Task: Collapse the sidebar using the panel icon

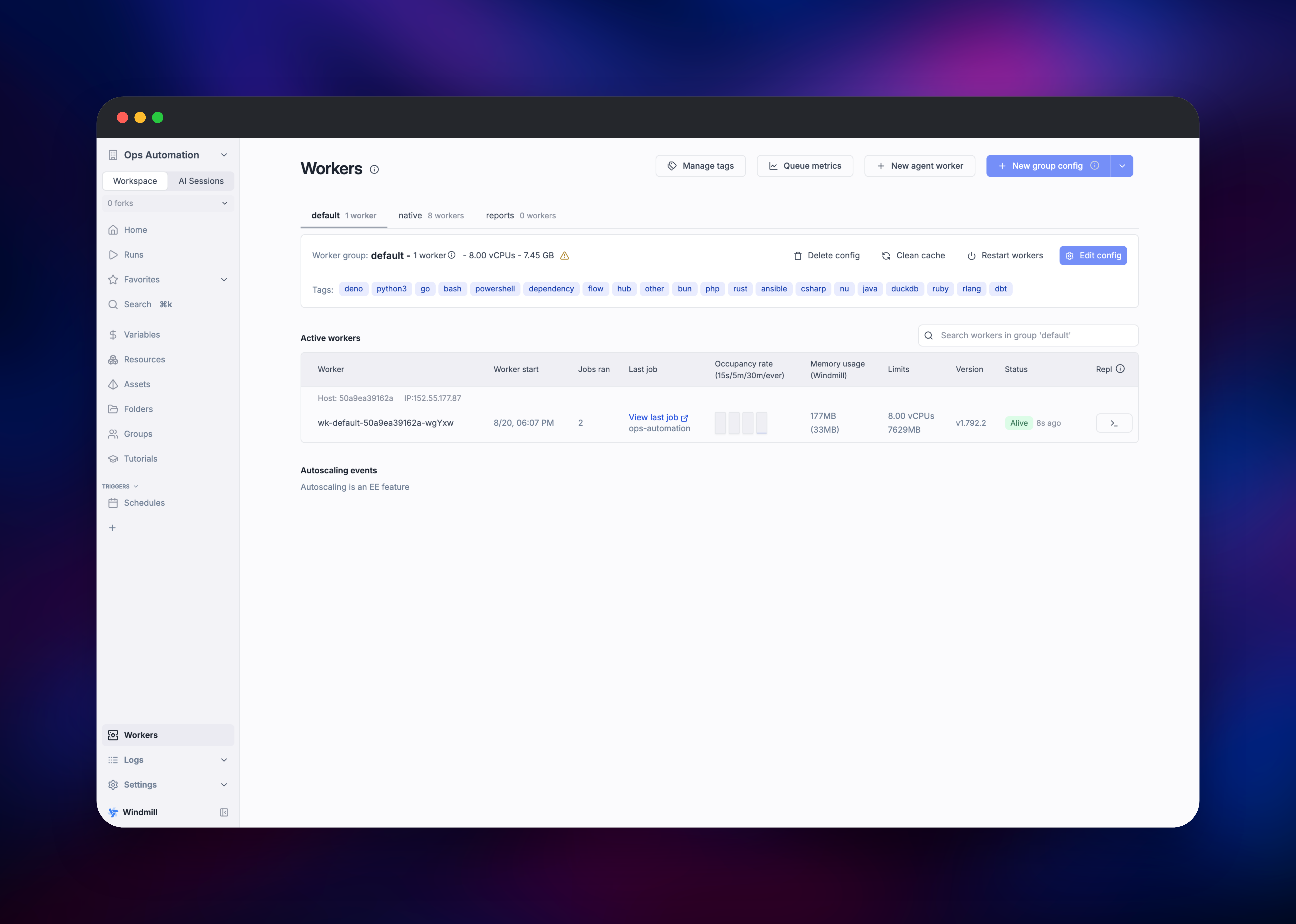Action: click(224, 813)
